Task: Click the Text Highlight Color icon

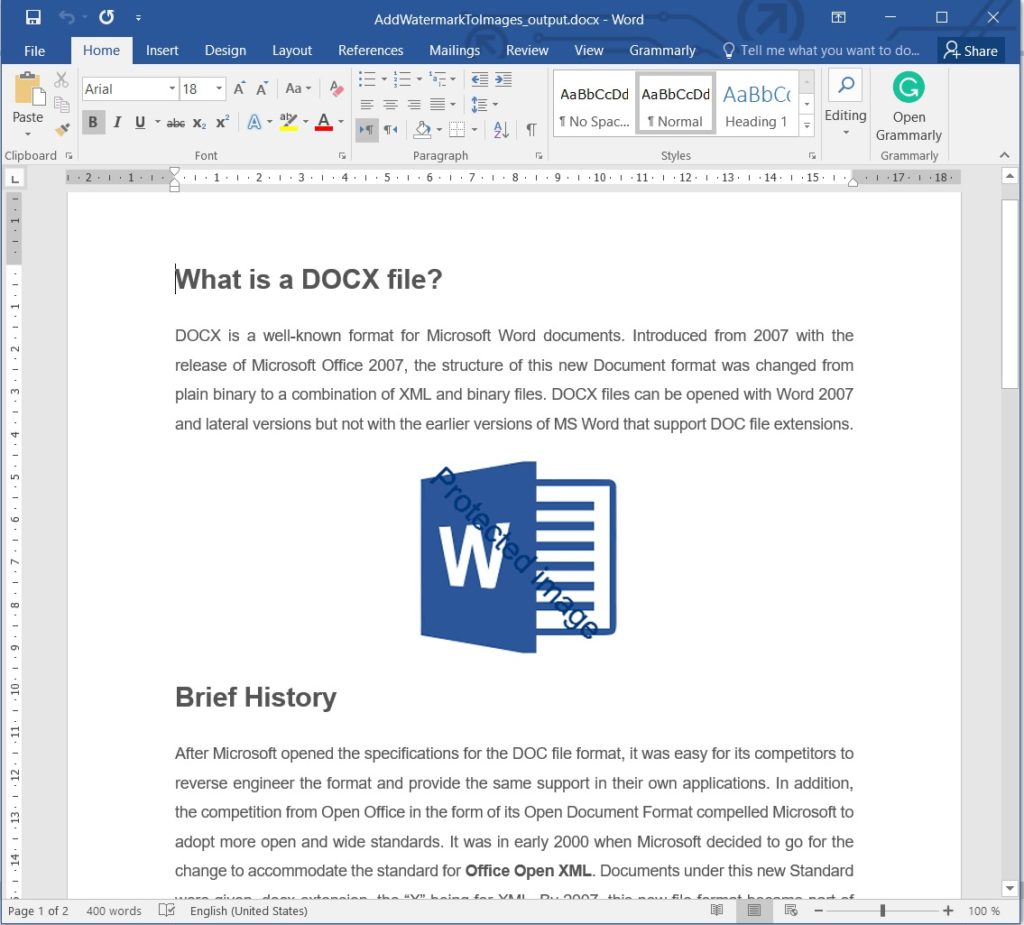Action: [x=288, y=121]
